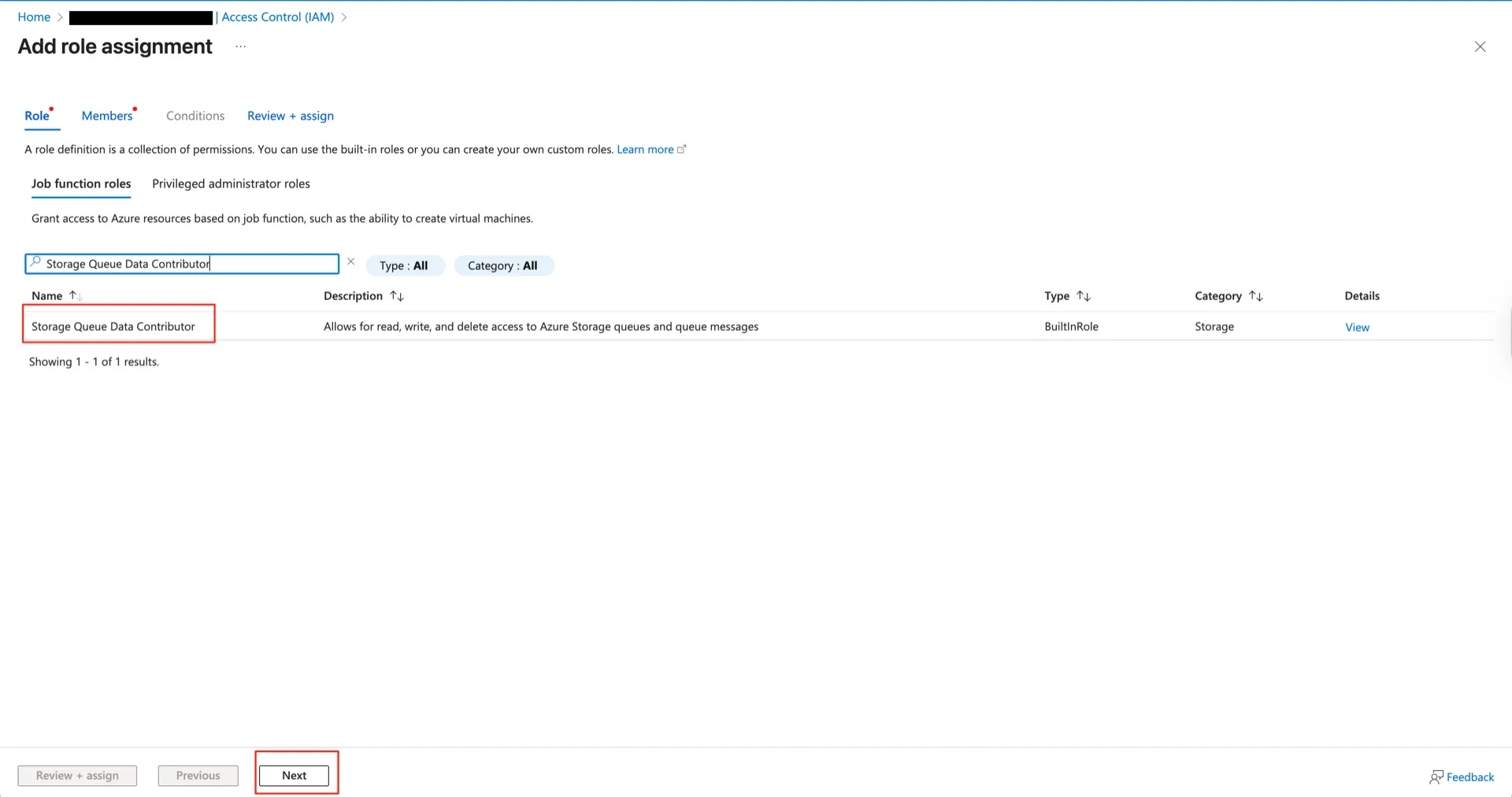Switch to the Review + assign tab
Viewport: 1512px width, 797px height.
pyautogui.click(x=291, y=116)
